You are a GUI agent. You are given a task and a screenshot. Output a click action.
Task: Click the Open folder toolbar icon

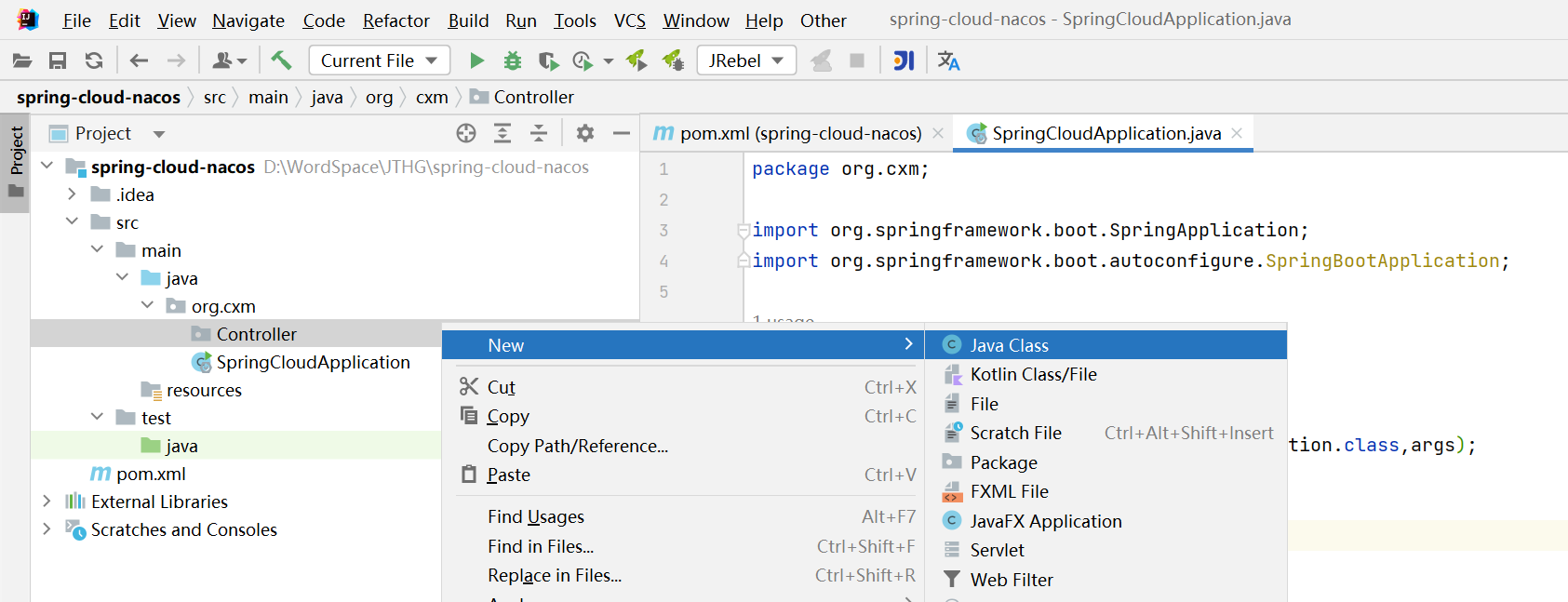pos(22,61)
